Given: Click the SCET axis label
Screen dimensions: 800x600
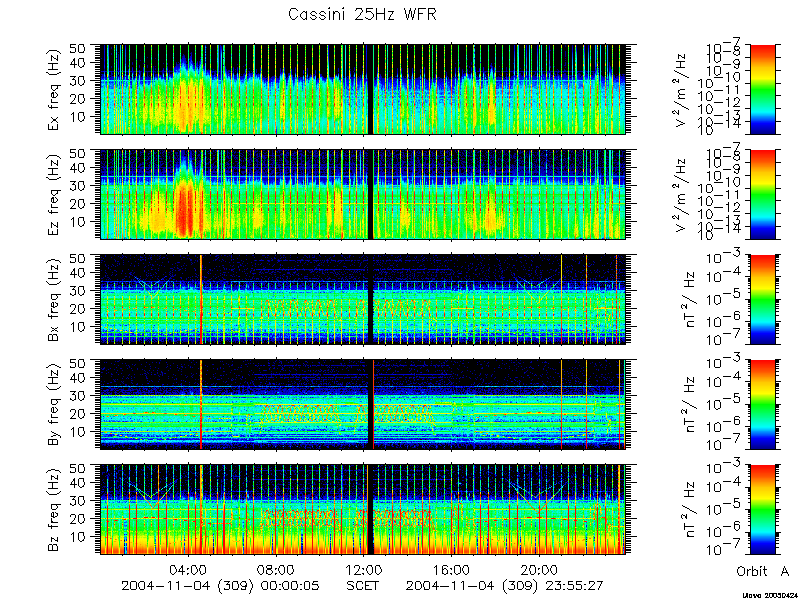Looking at the screenshot, I should point(363,585).
